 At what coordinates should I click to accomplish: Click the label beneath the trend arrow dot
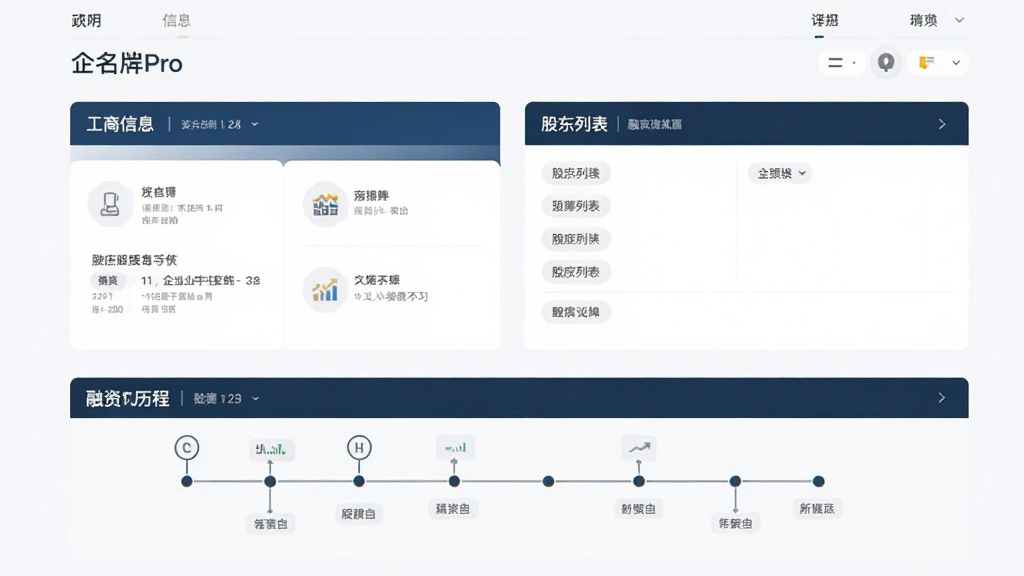tap(638, 509)
